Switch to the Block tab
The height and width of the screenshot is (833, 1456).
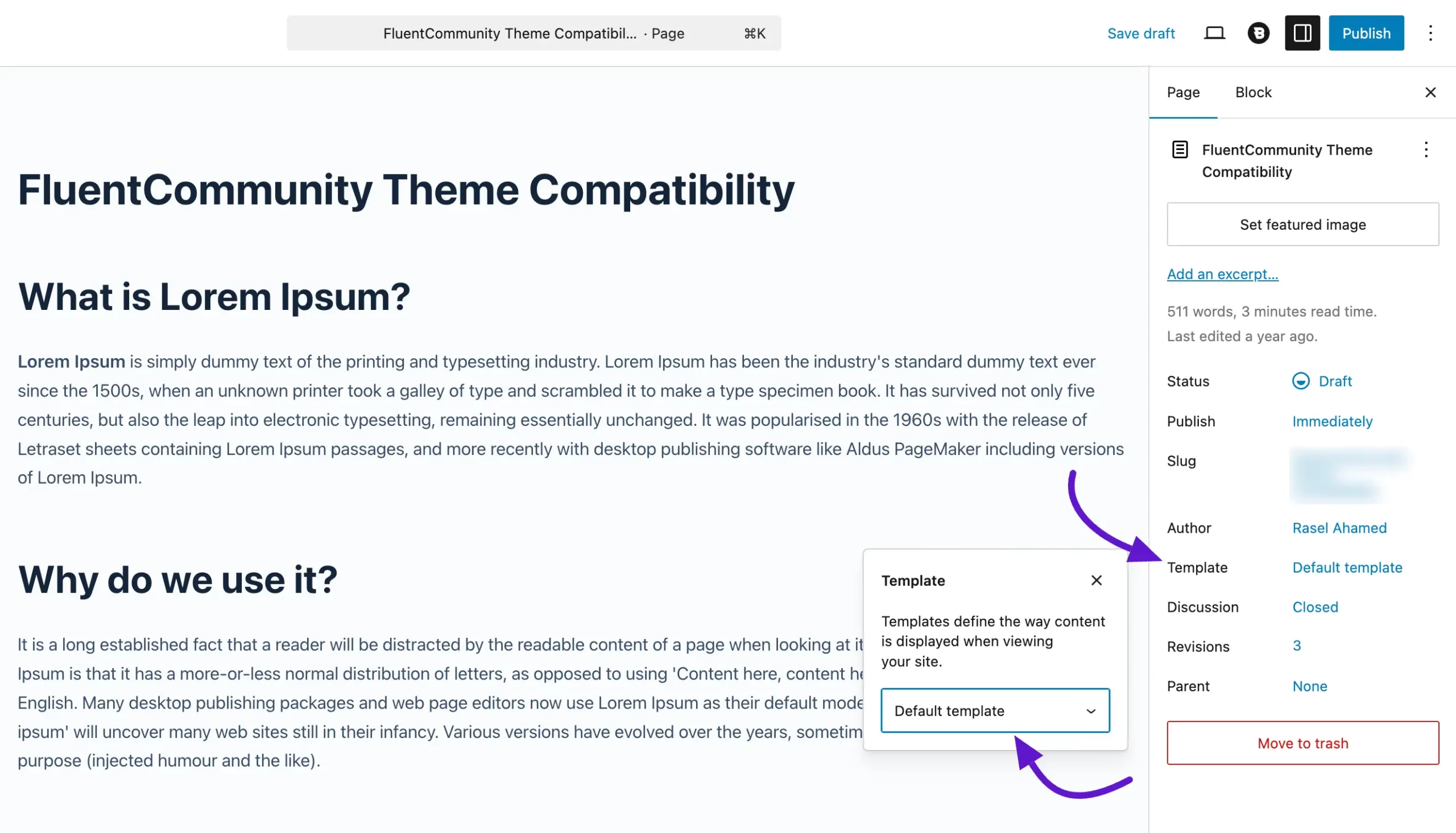(1253, 92)
